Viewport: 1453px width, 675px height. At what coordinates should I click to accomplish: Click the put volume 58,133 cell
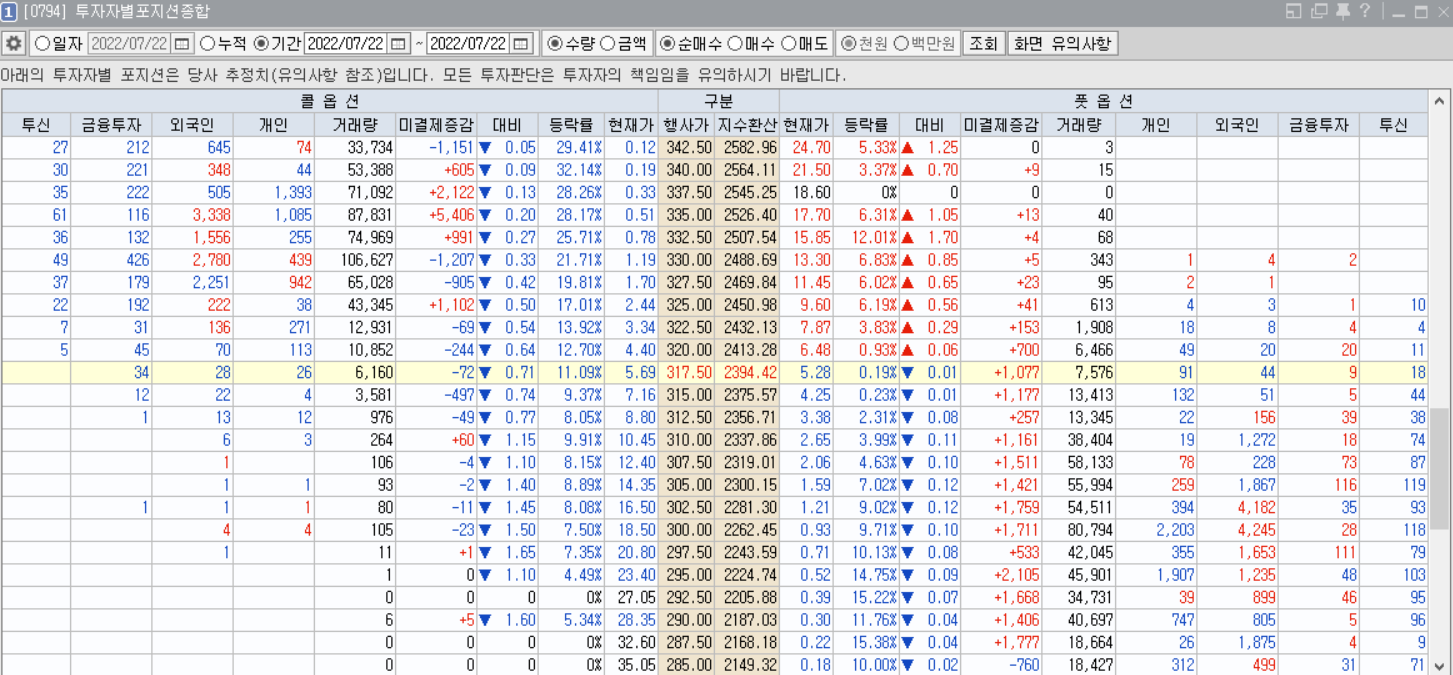click(1079, 462)
